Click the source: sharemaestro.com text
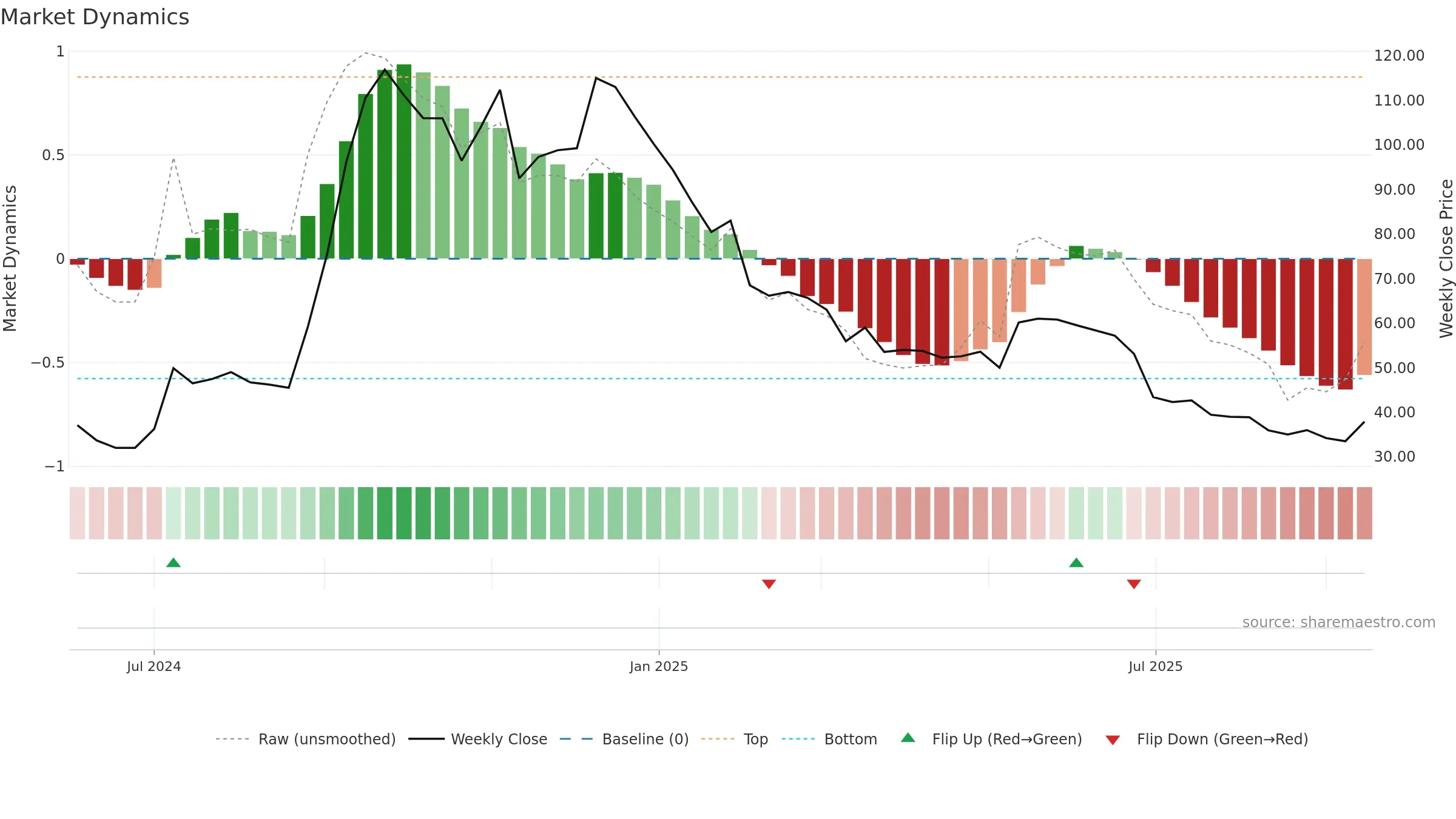Screen dimensions: 1456x819 [1339, 622]
